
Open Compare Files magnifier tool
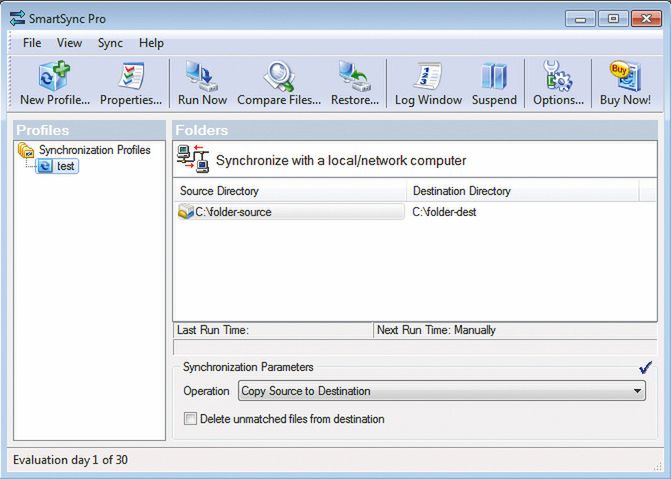click(279, 76)
